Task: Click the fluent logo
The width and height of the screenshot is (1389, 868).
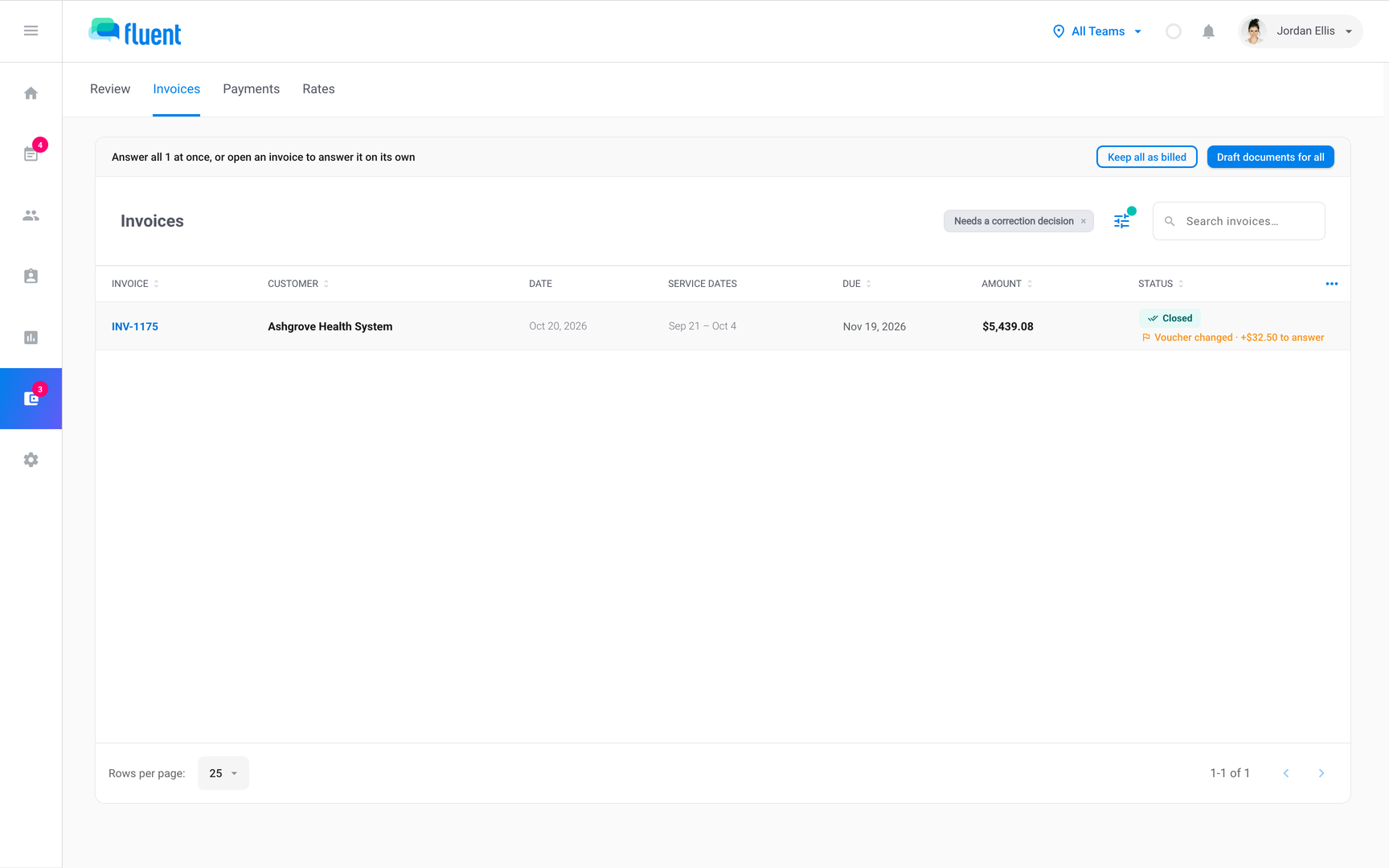Action: [x=135, y=31]
